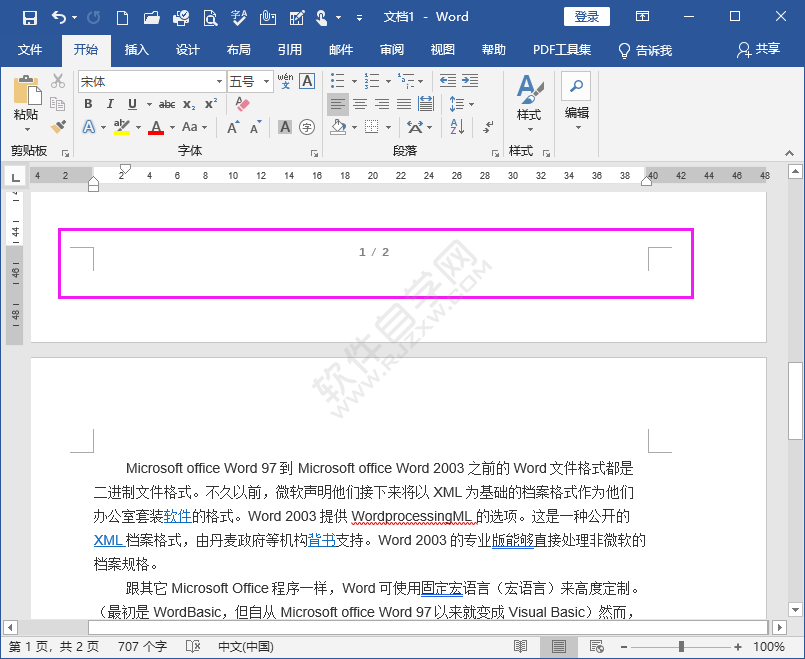Cut selection with the scissors icon
Screen dimensions: 805x659
click(57, 79)
